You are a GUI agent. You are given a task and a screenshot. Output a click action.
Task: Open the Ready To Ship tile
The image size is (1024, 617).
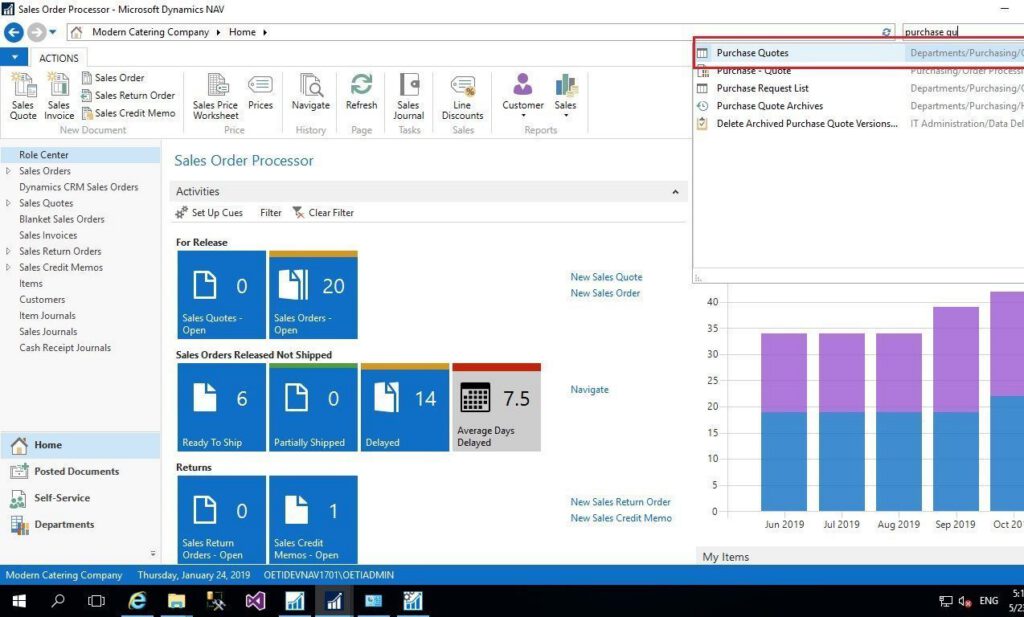221,407
